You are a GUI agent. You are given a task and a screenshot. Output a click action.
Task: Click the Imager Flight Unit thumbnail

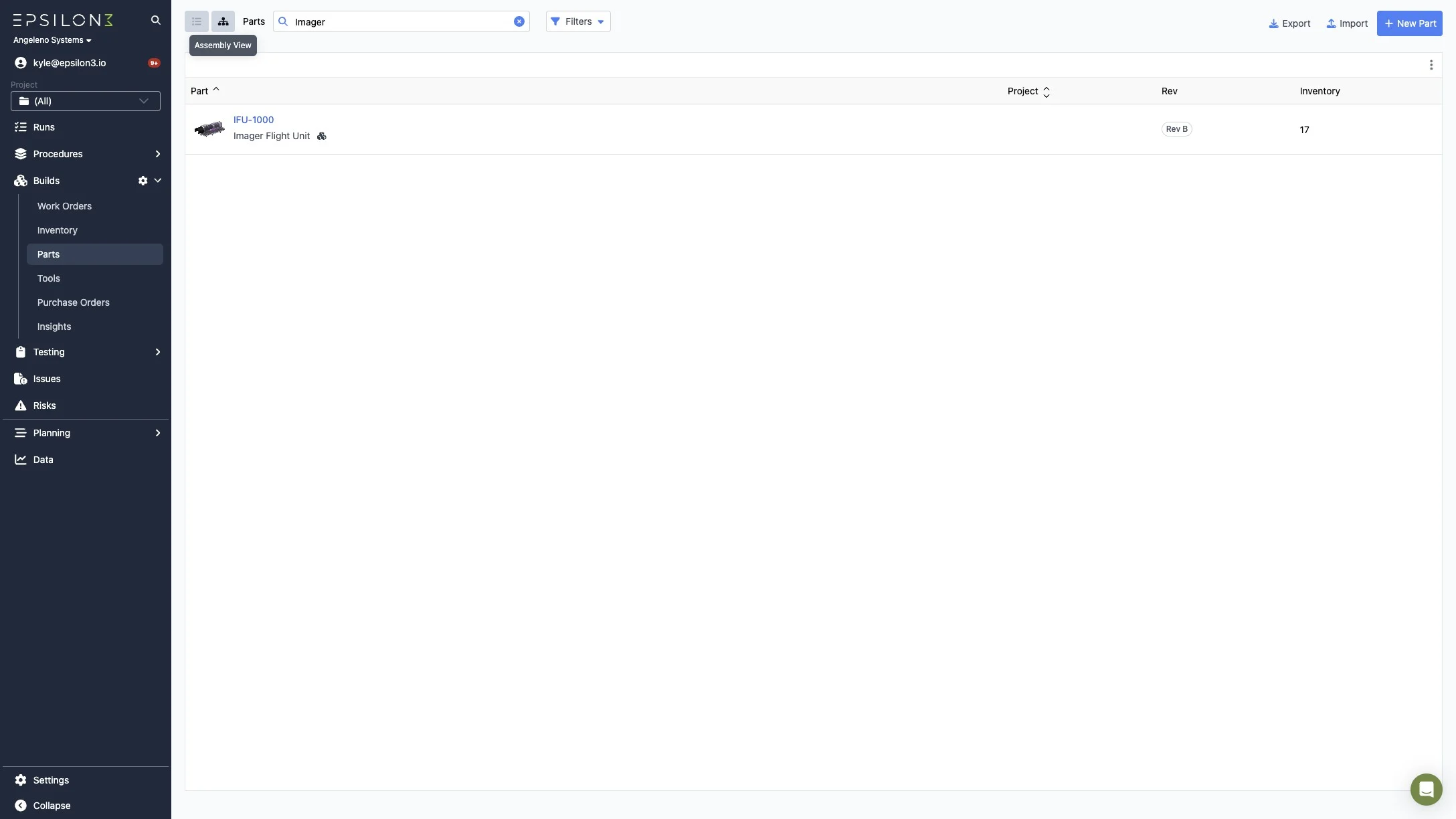[209, 128]
